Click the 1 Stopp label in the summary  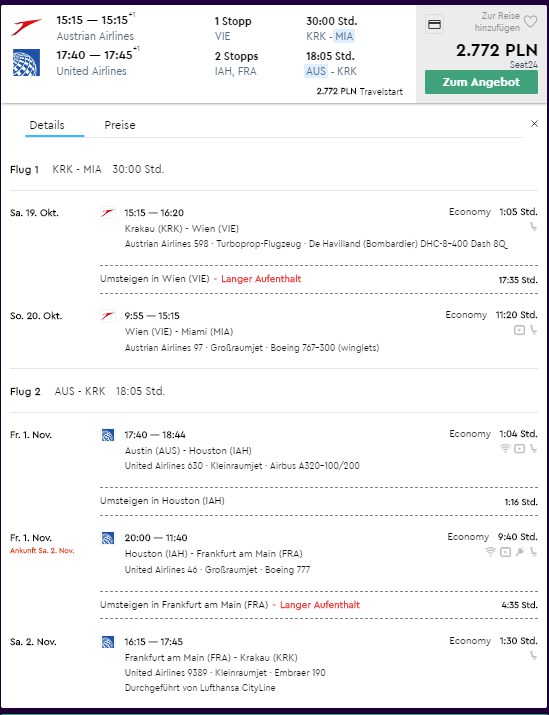[x=233, y=21]
